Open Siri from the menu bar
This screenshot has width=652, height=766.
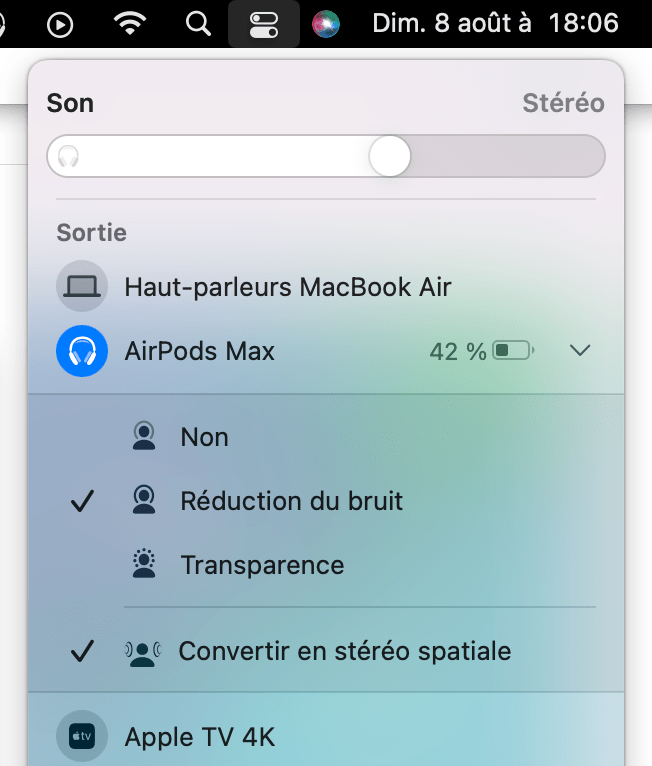[x=325, y=24]
